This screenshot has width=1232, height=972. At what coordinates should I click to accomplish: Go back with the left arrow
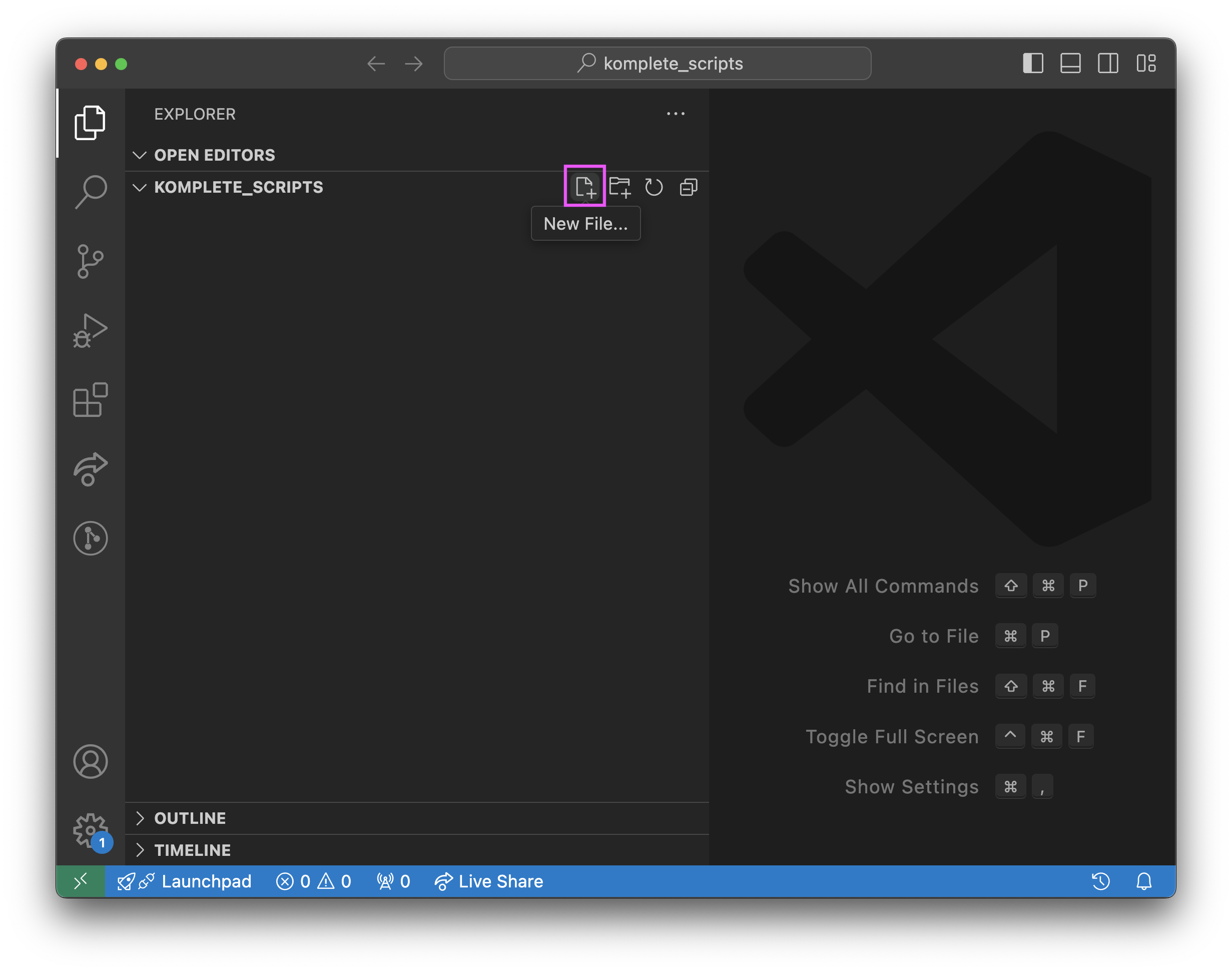tap(376, 63)
